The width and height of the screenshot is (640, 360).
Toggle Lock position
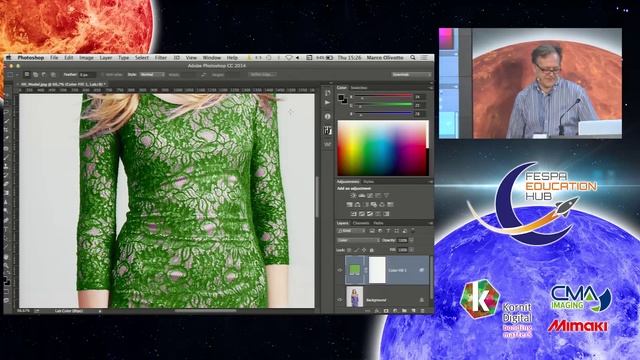coord(364,250)
